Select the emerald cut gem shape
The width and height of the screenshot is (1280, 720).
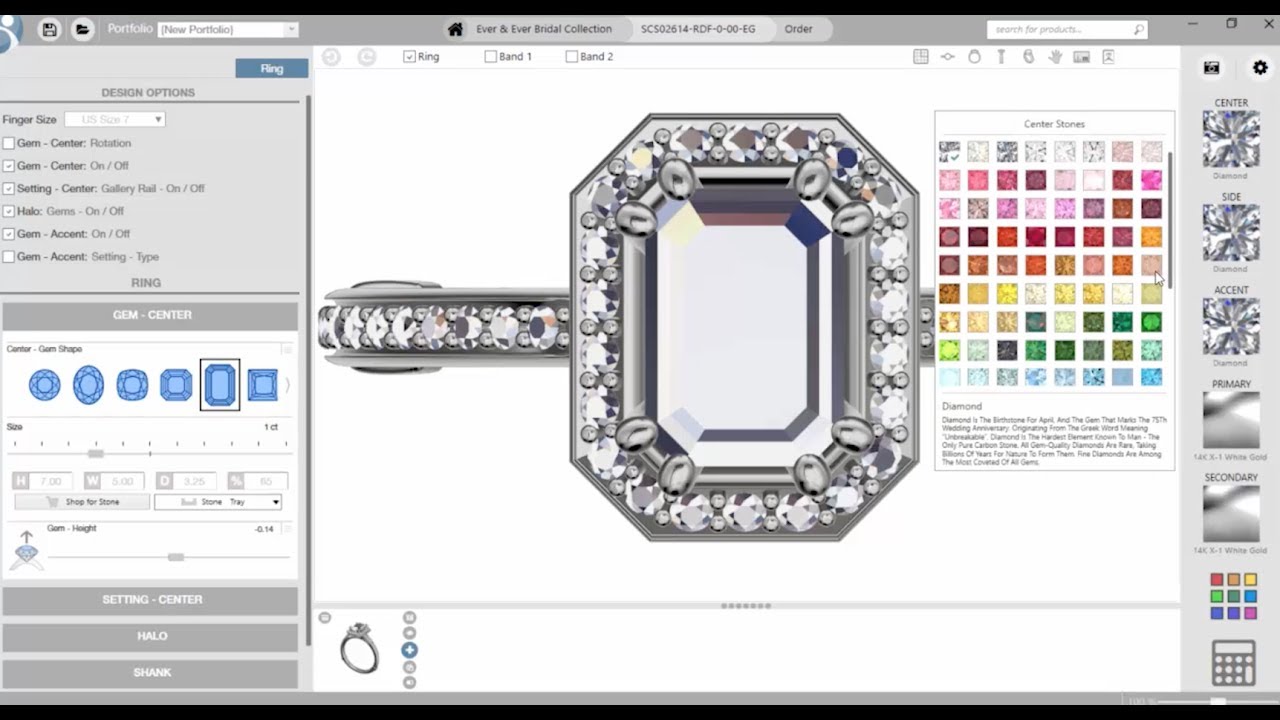tap(220, 385)
